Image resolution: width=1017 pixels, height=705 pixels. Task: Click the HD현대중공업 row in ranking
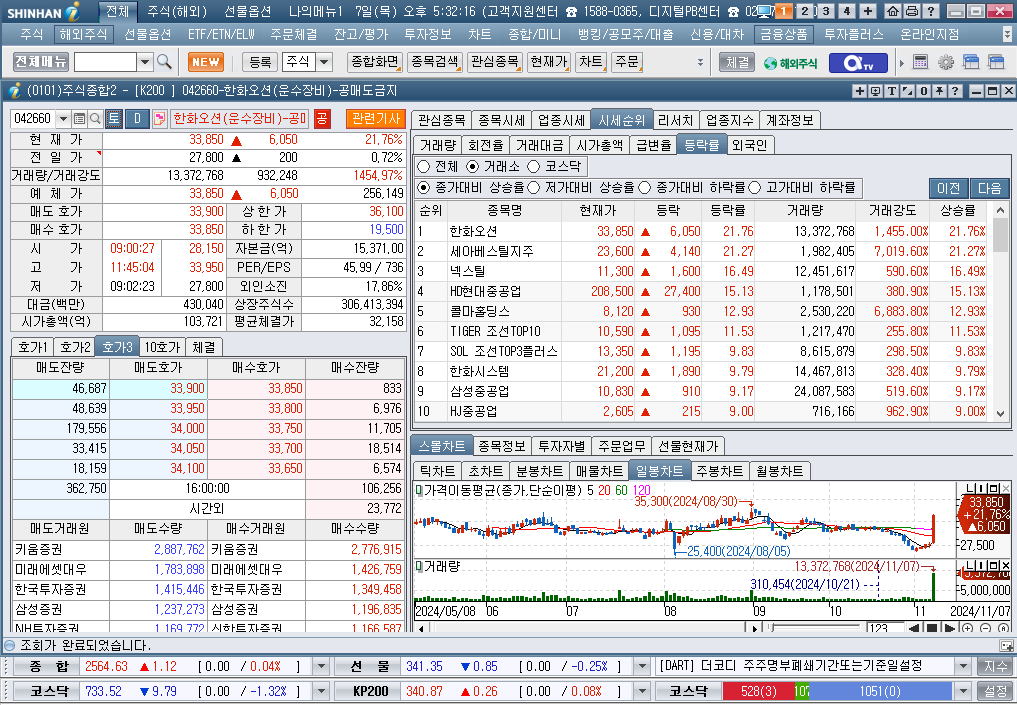point(704,291)
